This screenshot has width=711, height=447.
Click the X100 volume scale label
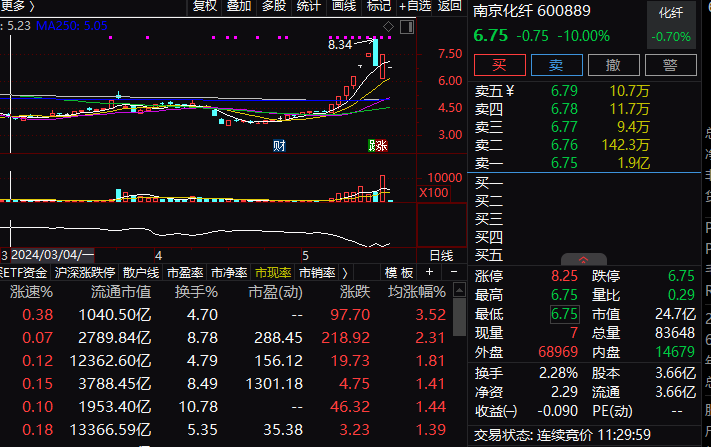pyautogui.click(x=433, y=193)
